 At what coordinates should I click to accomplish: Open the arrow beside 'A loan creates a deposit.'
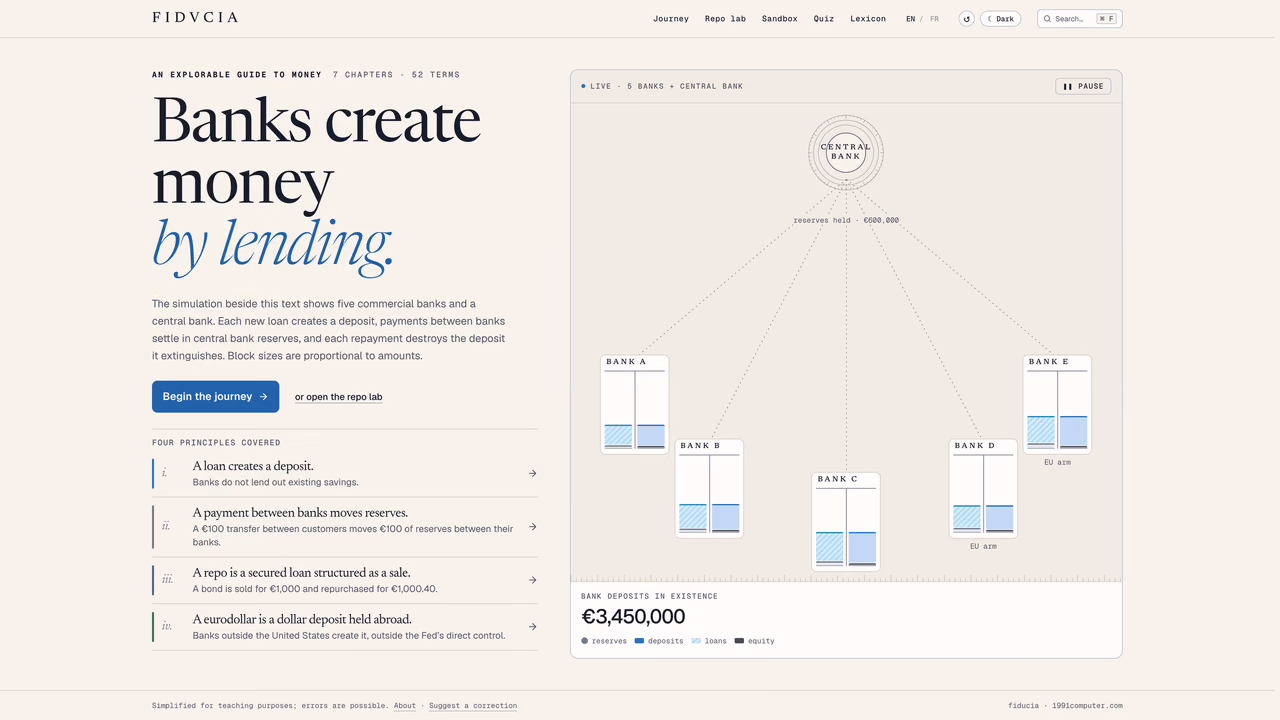coord(533,473)
